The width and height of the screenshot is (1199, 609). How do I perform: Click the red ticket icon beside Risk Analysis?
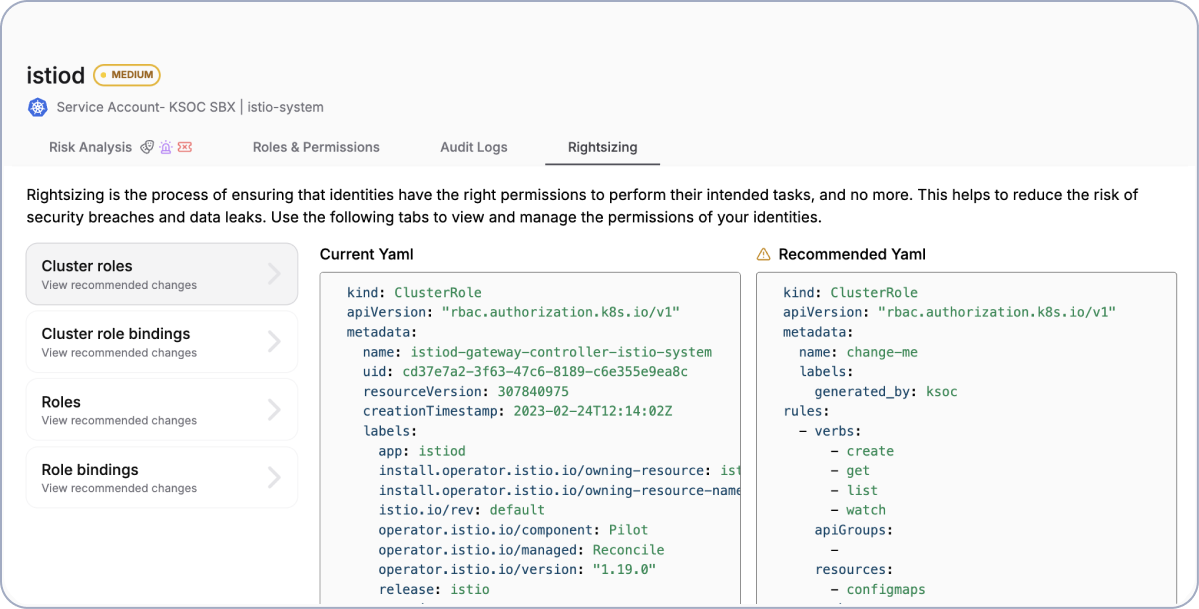click(184, 147)
